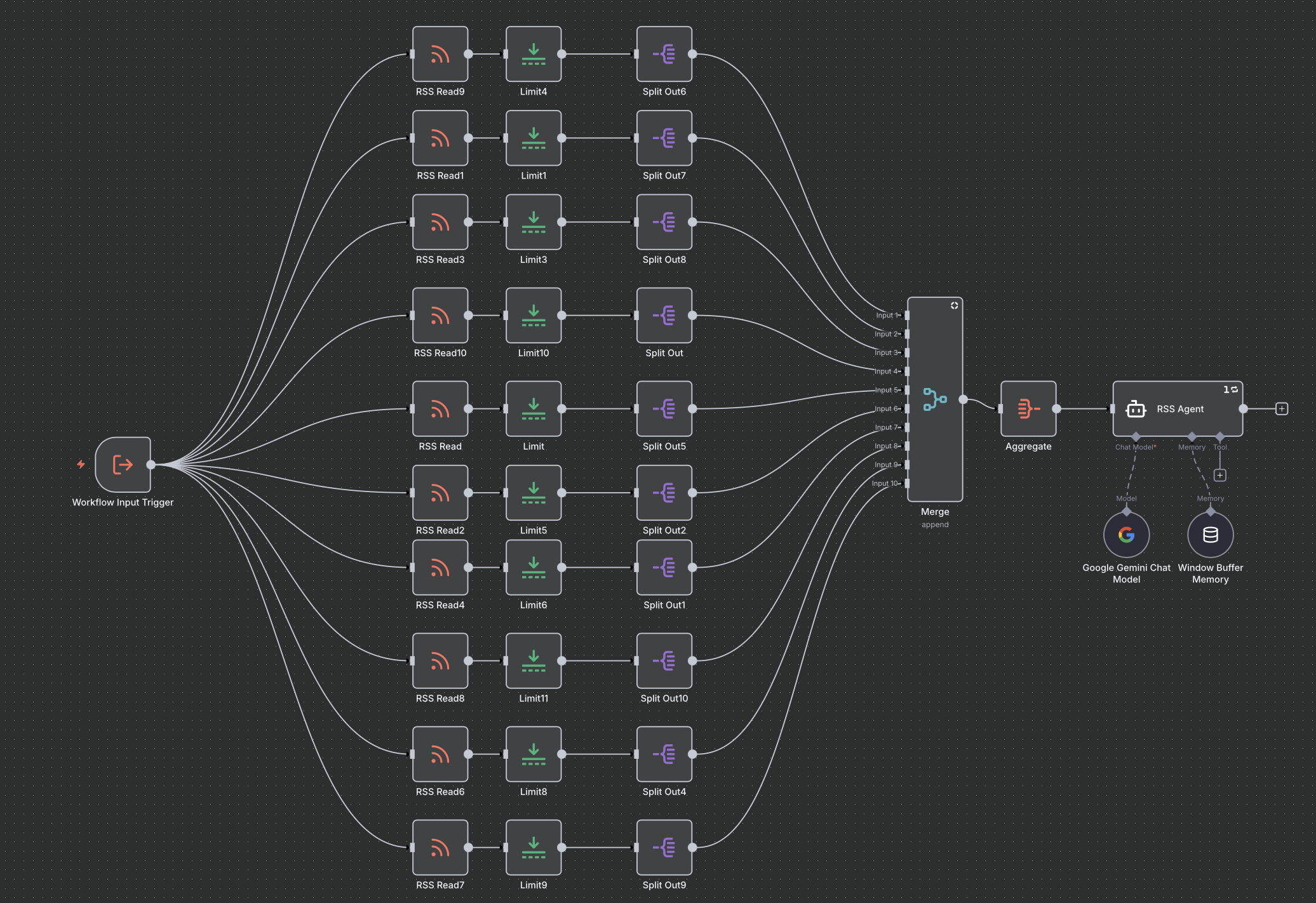Click the RSS Read9 node icon
Image resolution: width=1316 pixels, height=903 pixels.
coord(440,54)
